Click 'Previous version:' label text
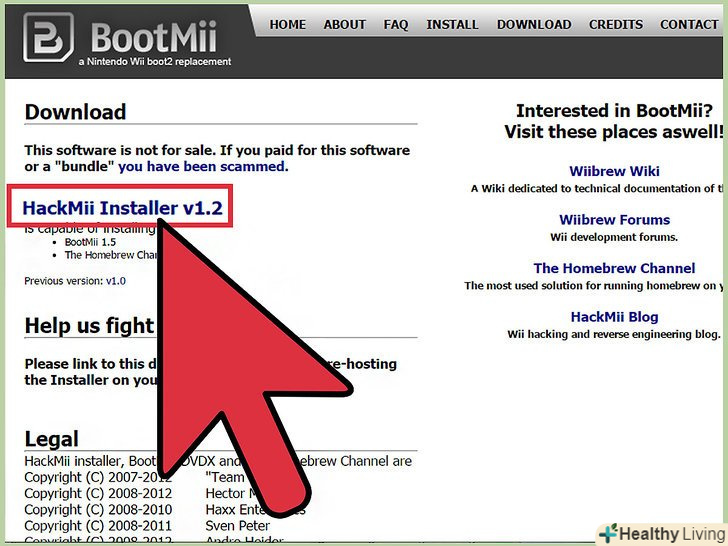Image resolution: width=728 pixels, height=546 pixels. pyautogui.click(x=64, y=281)
